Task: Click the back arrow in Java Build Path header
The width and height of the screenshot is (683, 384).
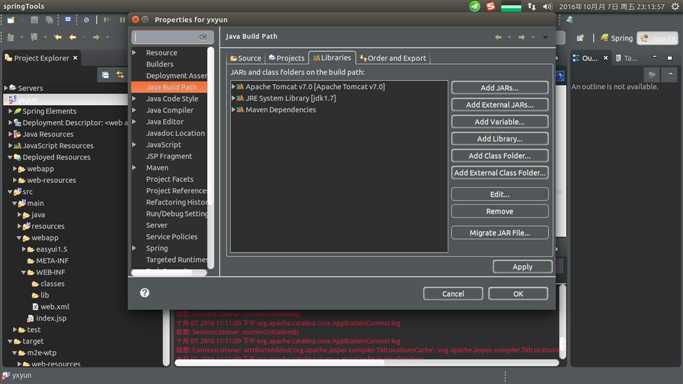Action: click(x=498, y=37)
